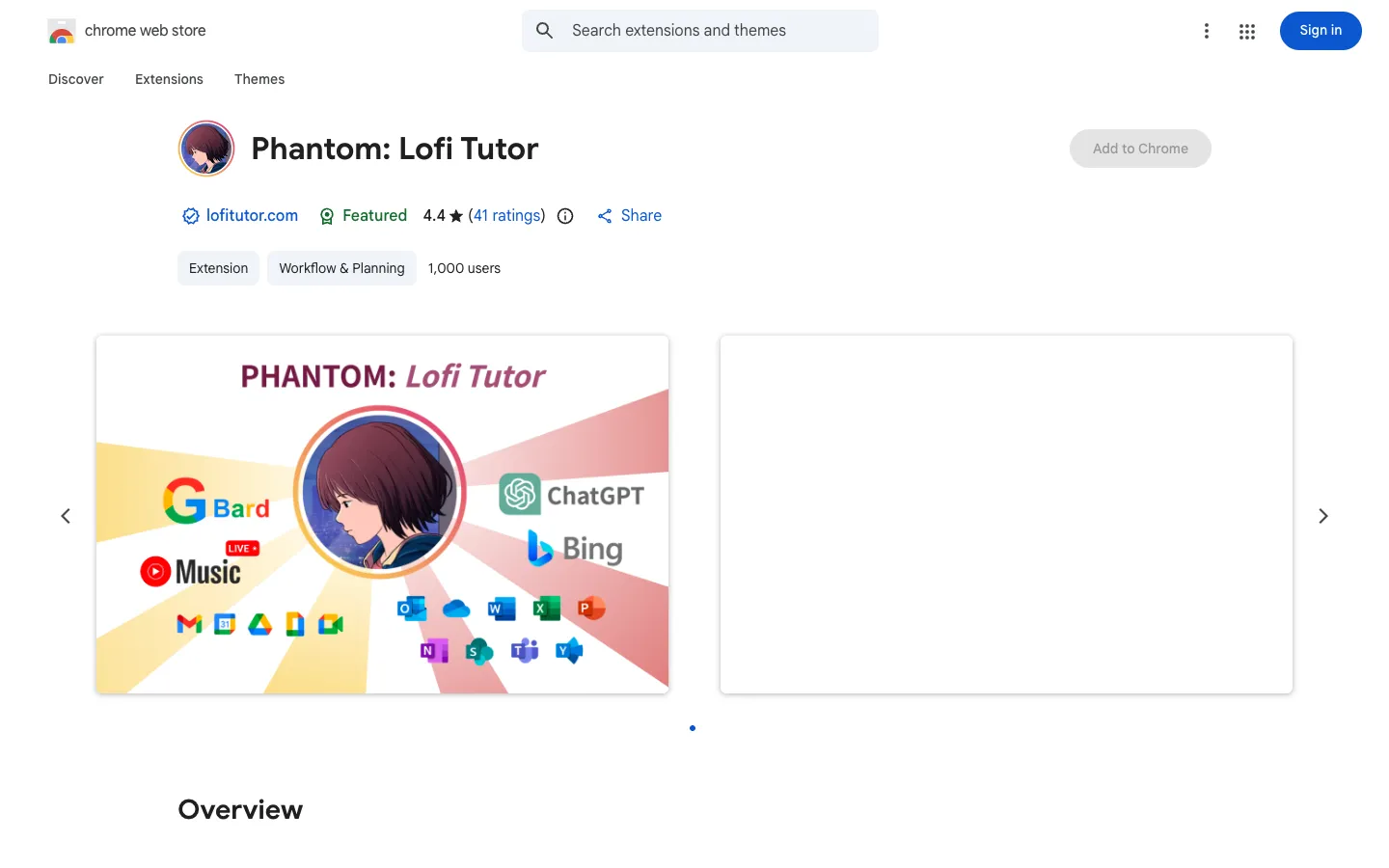Click the Chrome Web Store logo
The image size is (1389, 868).
62,31
